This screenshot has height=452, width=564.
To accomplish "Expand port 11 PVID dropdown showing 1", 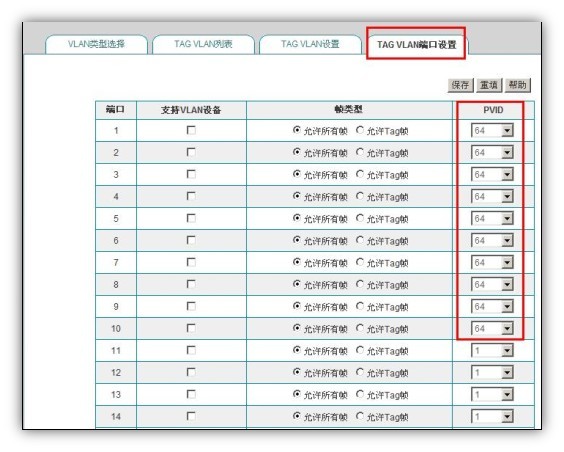I will pos(492,350).
